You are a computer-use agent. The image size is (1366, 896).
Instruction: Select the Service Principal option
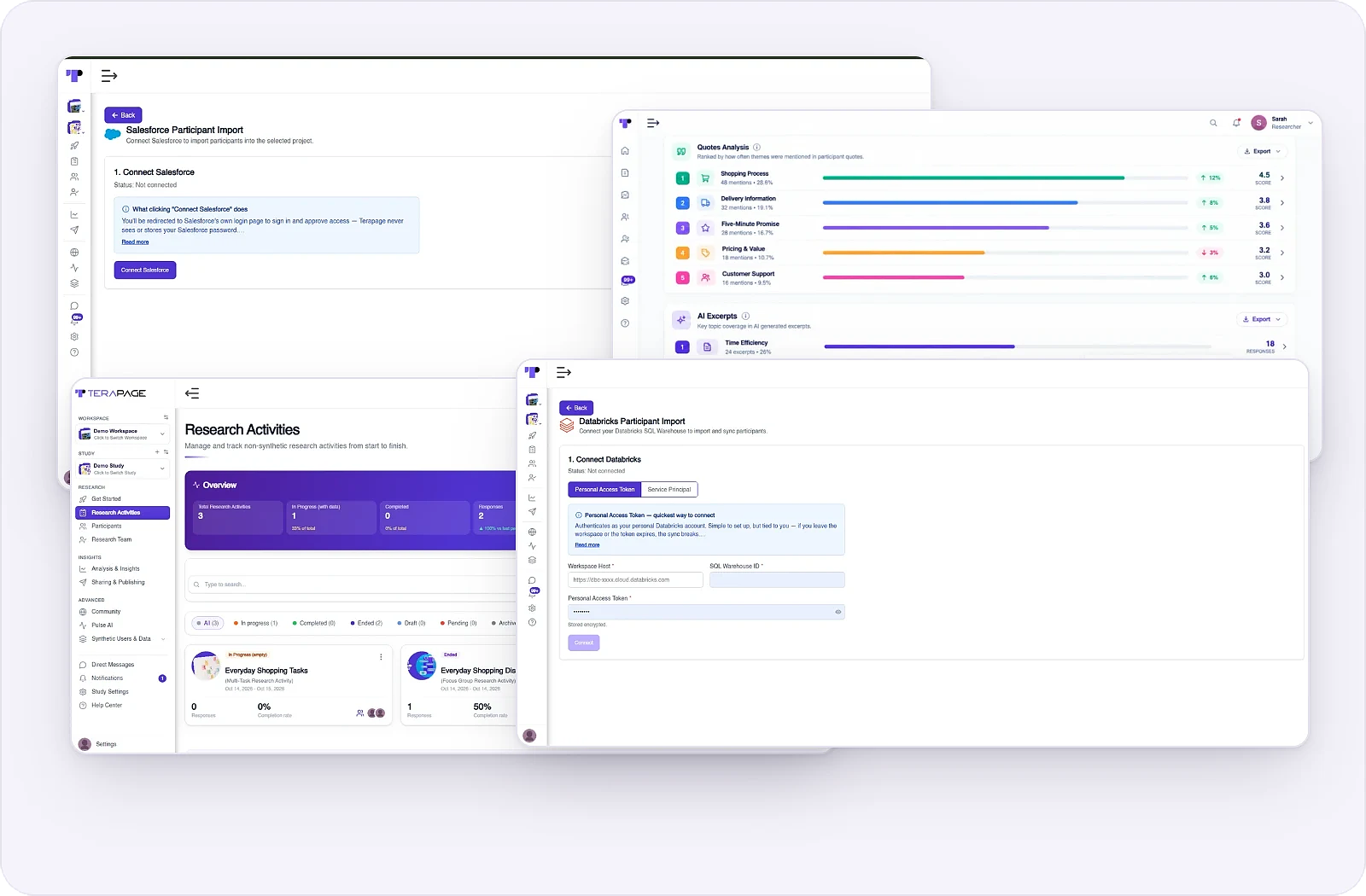click(669, 490)
